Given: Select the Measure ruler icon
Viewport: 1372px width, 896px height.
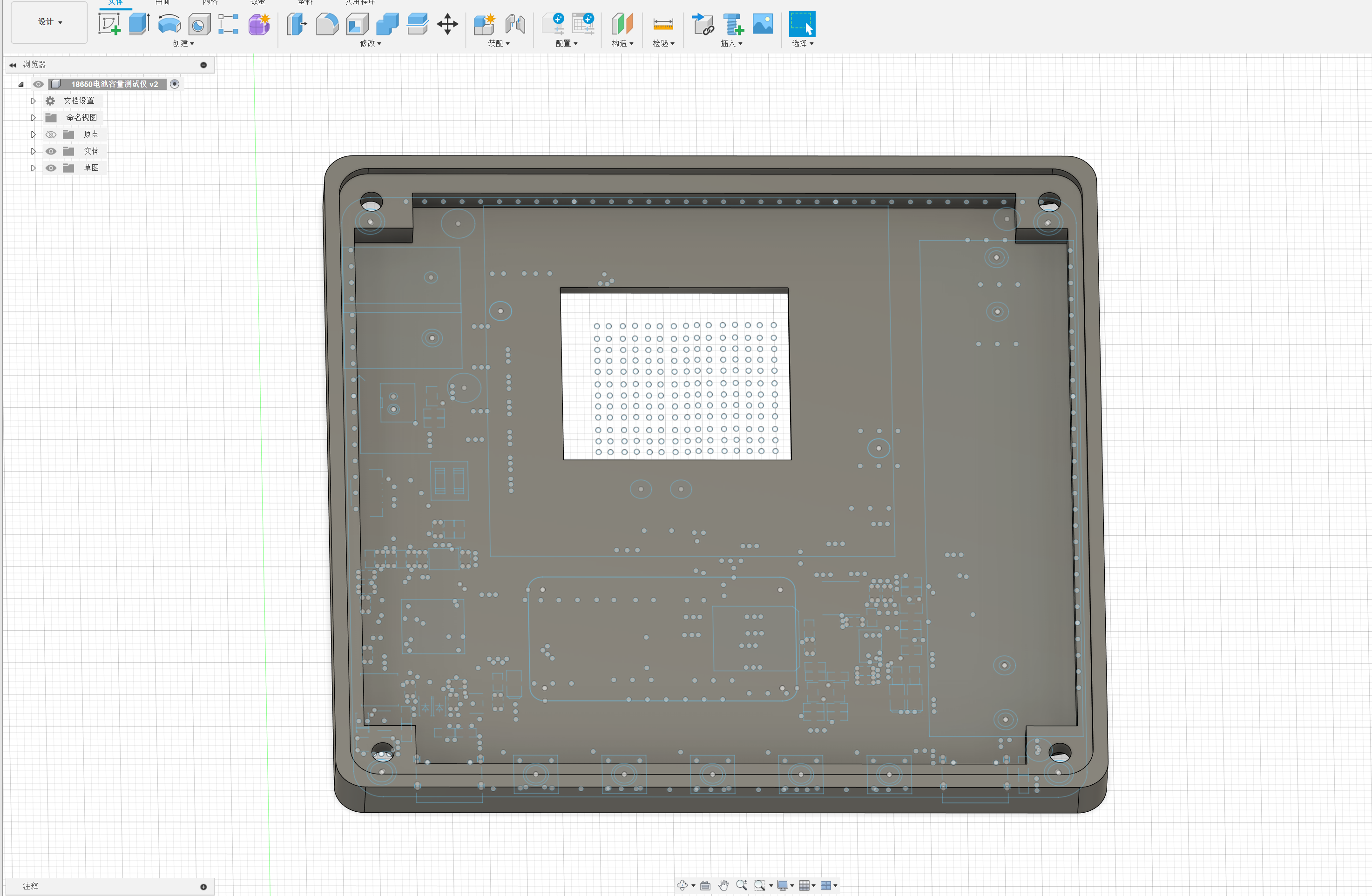Looking at the screenshot, I should point(663,24).
